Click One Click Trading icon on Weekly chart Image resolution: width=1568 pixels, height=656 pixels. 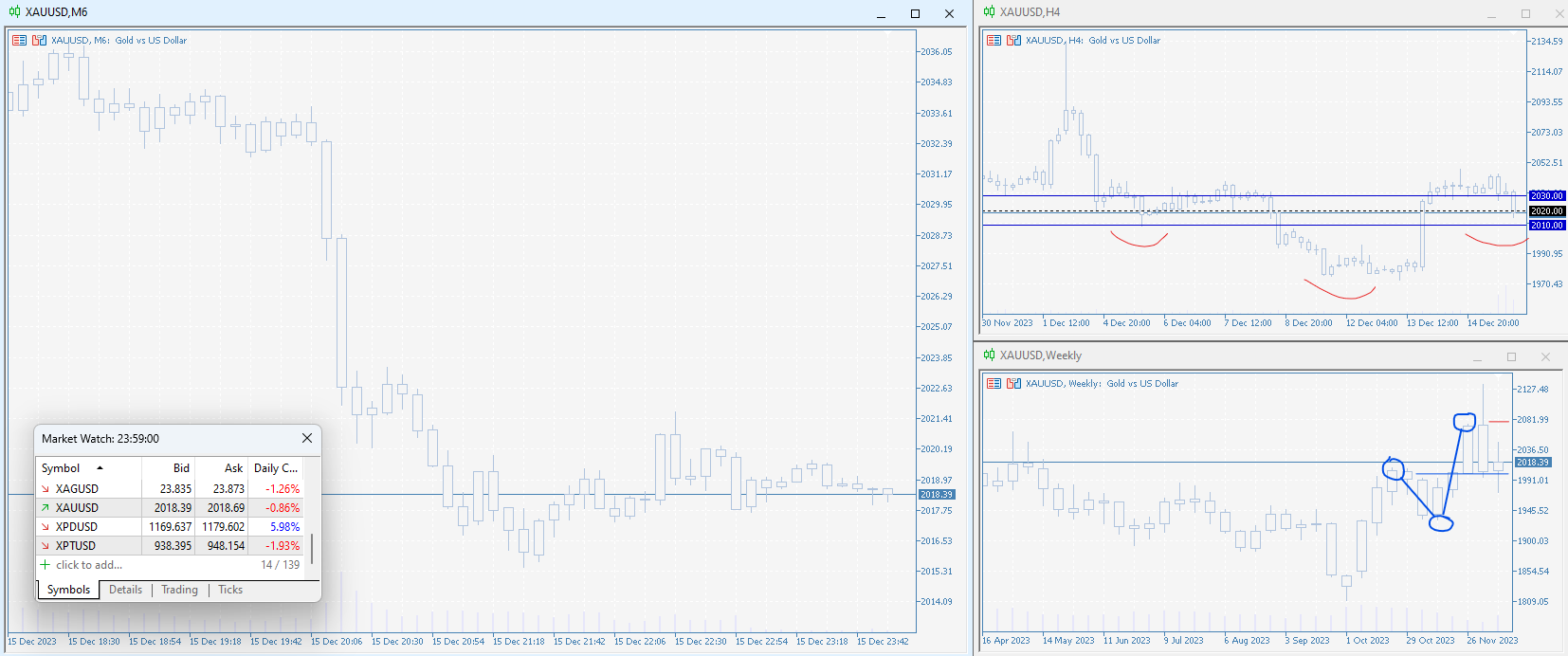1013,384
